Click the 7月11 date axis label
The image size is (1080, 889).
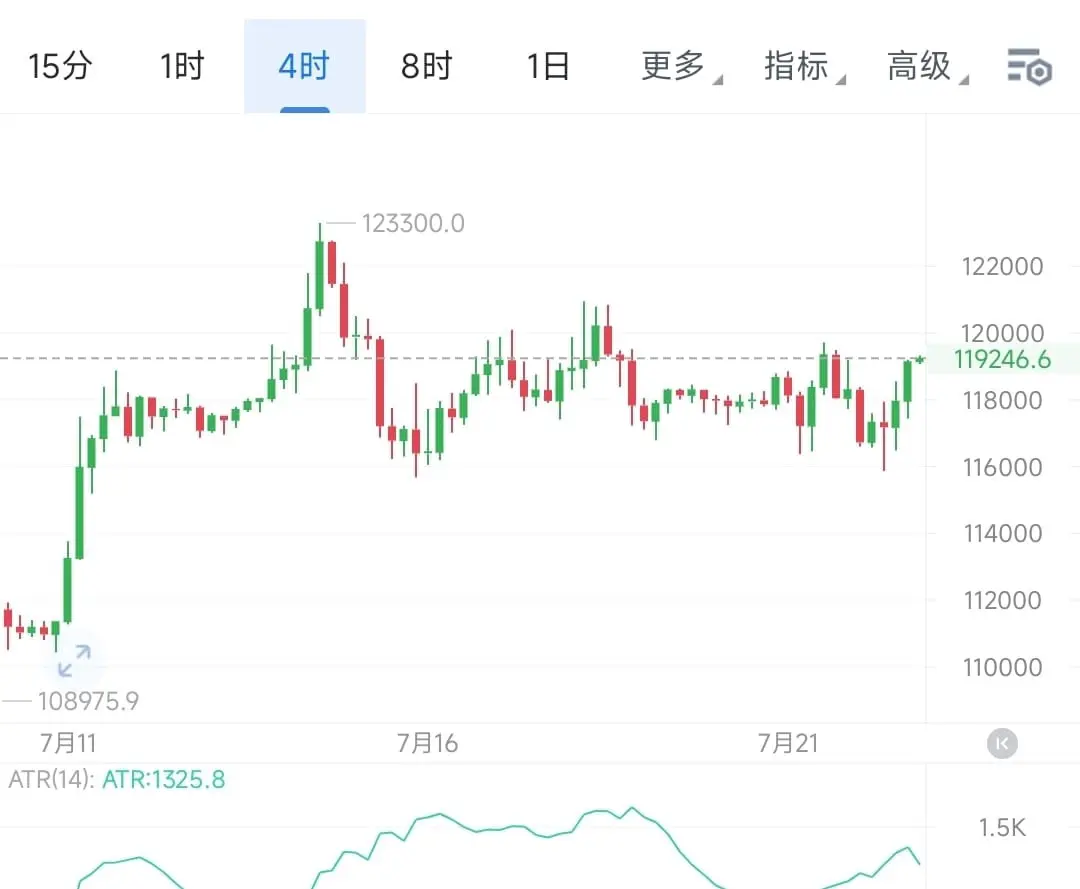click(x=68, y=744)
